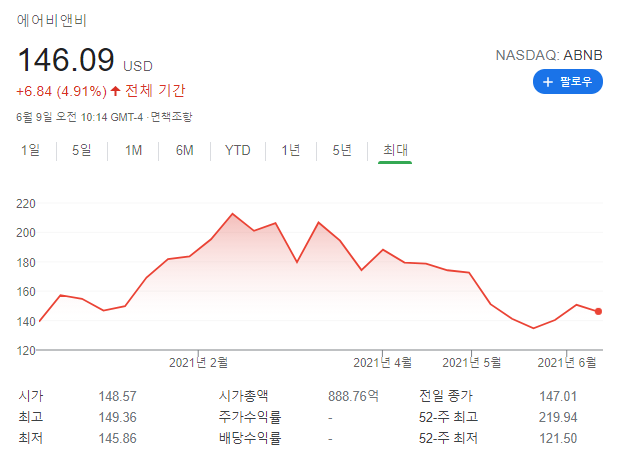Click the NASDAQ: ABNB ticker label
Screen dimensions: 618x465
pyautogui.click(x=549, y=55)
